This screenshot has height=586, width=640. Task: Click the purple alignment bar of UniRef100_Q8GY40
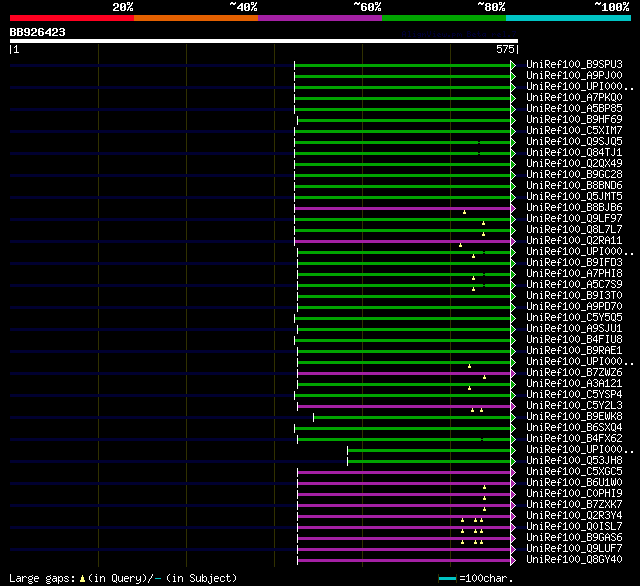coord(404,560)
